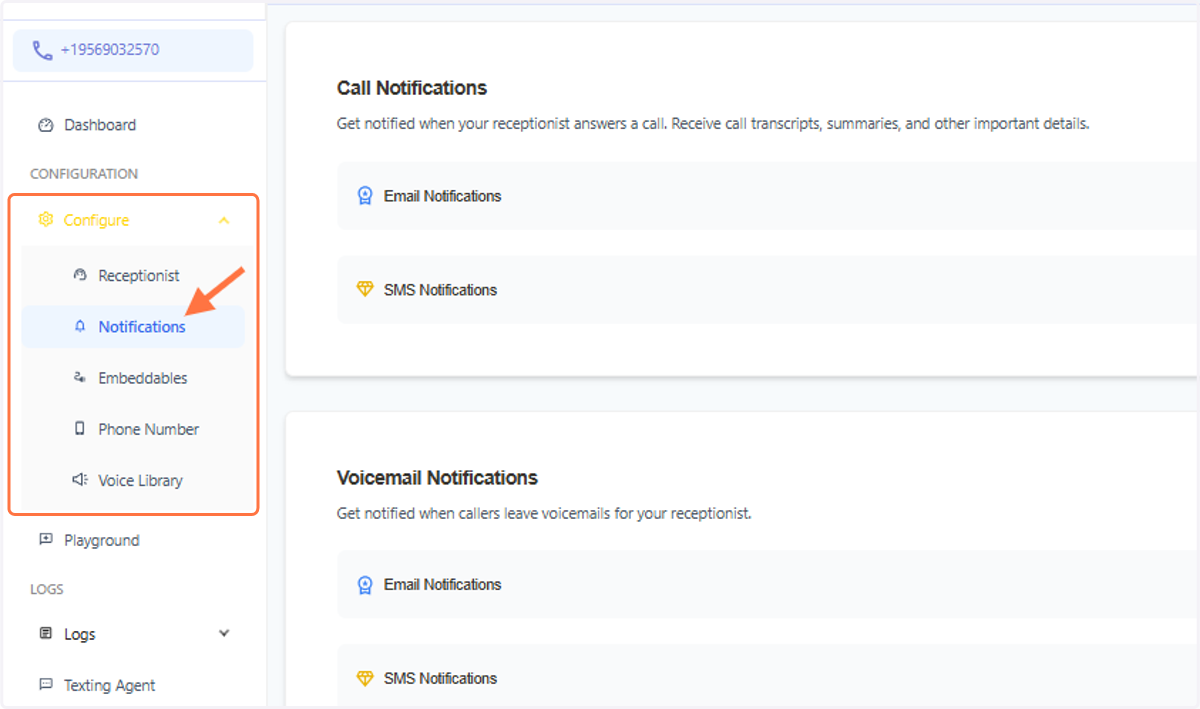1200x709 pixels.
Task: Click the CONFIGURATION section label
Action: 84,174
